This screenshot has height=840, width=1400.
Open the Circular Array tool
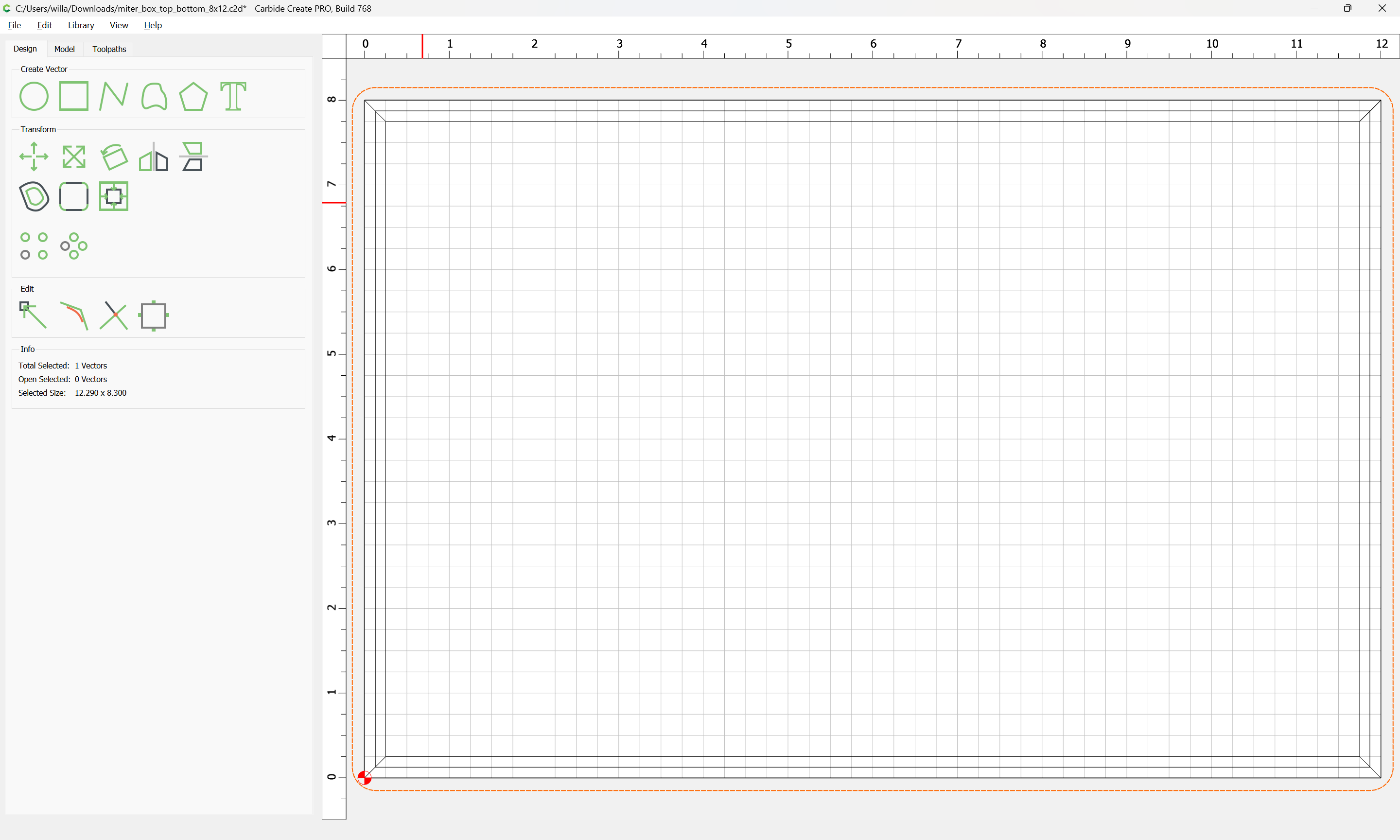[73, 246]
